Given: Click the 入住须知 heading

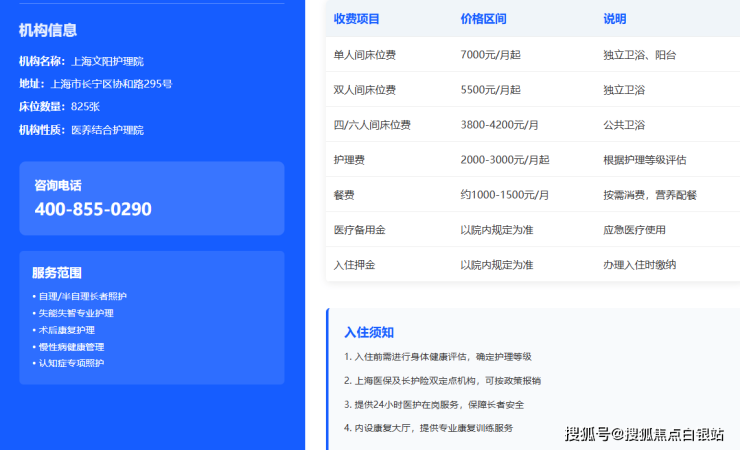Looking at the screenshot, I should point(369,333).
